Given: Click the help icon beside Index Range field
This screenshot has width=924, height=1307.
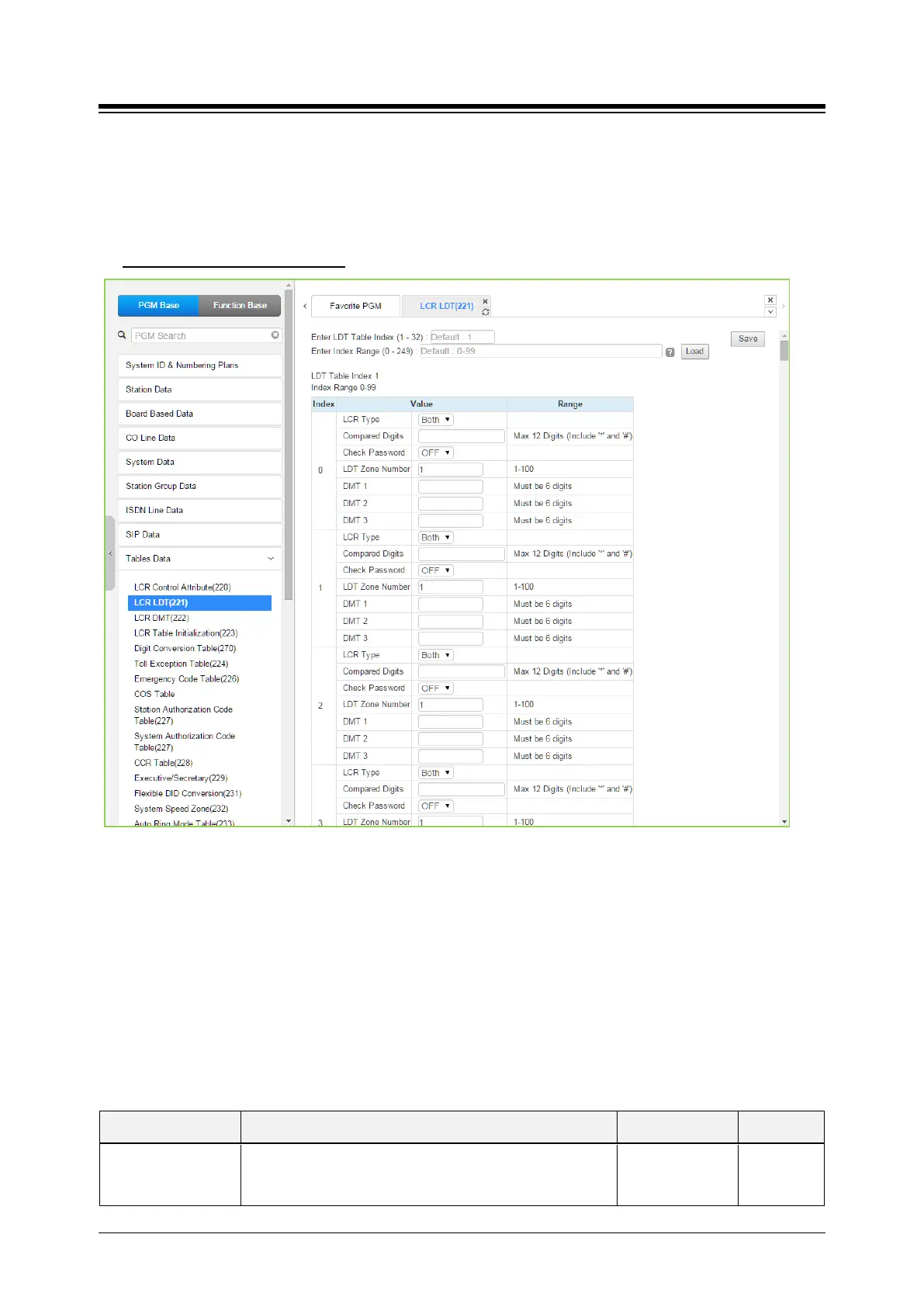Looking at the screenshot, I should click(x=670, y=352).
